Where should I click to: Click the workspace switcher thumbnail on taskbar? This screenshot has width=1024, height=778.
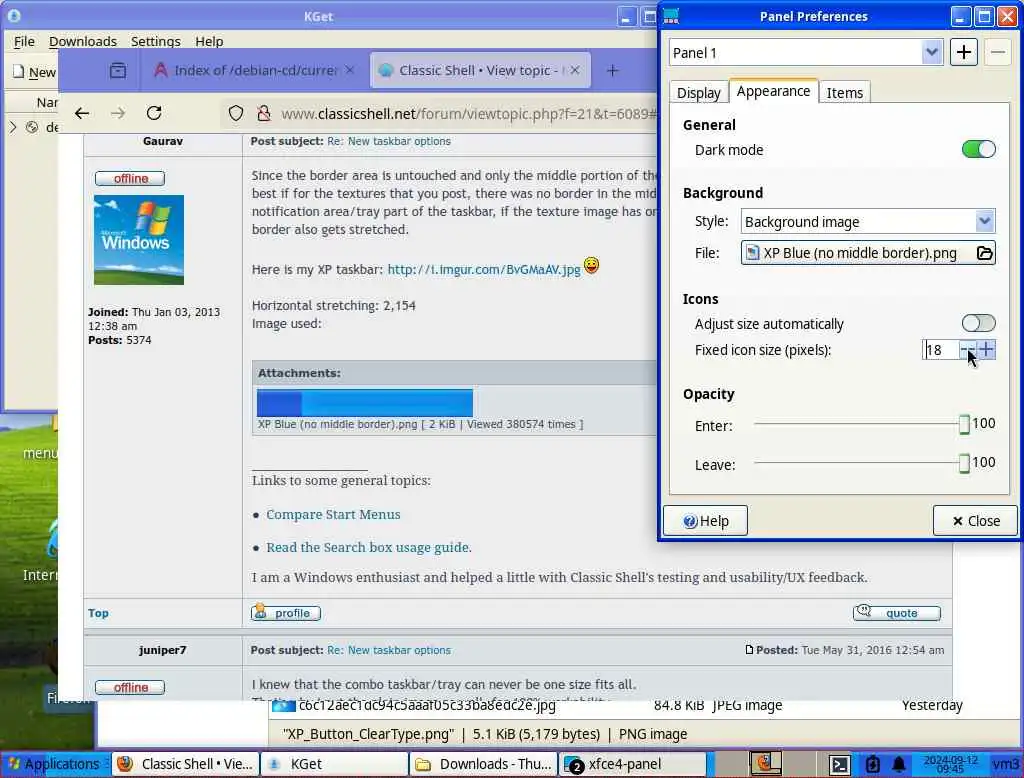[765, 764]
